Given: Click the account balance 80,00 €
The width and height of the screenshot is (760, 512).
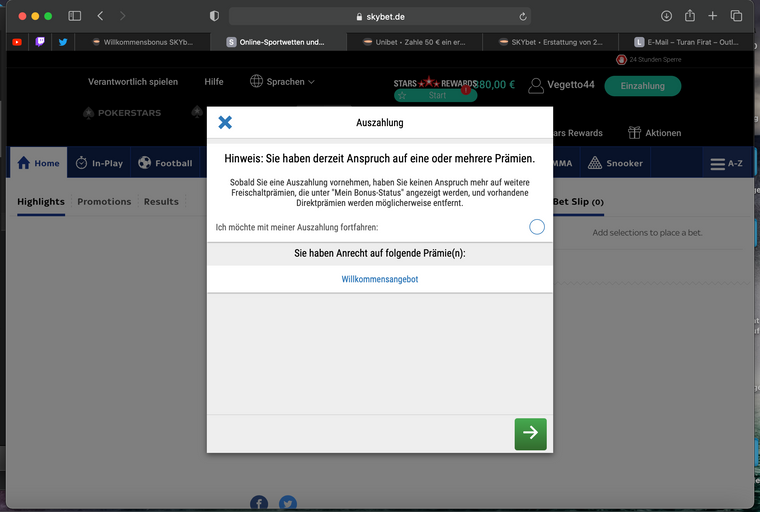Looking at the screenshot, I should 494,85.
